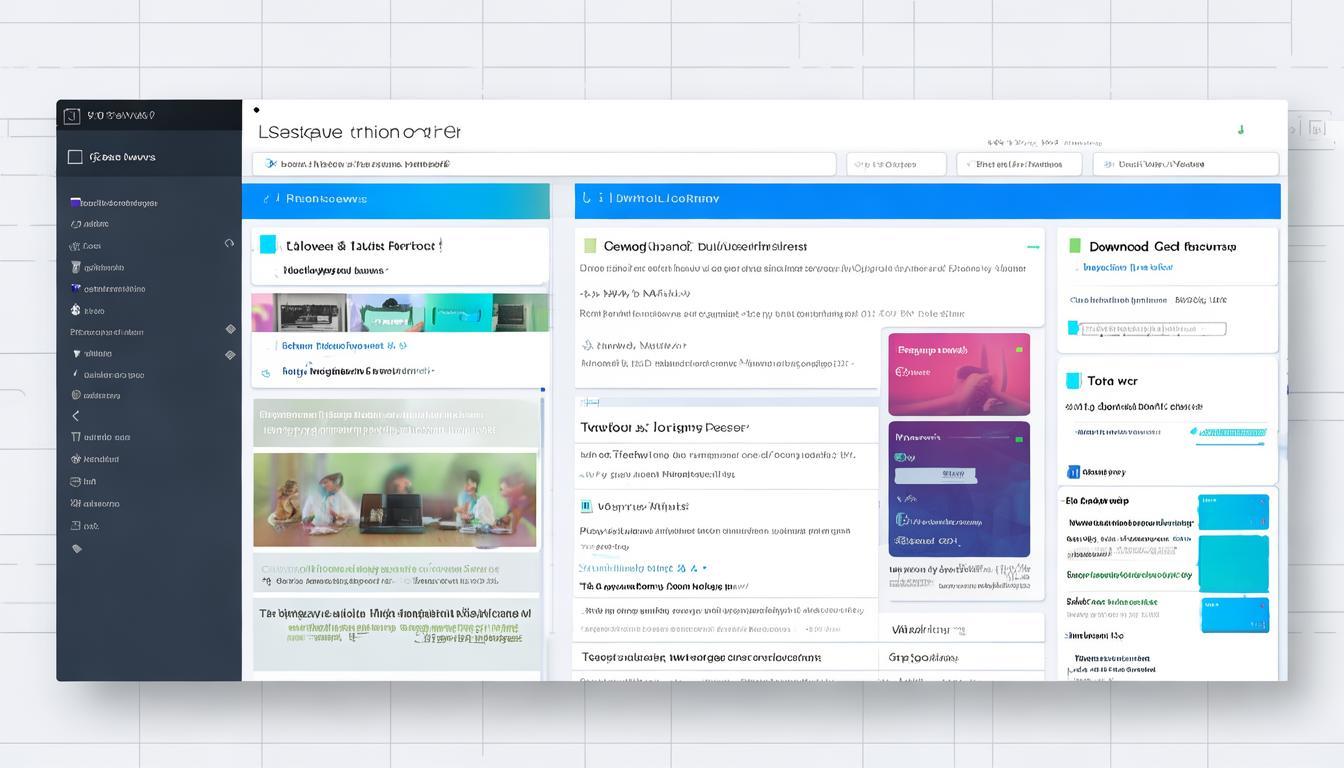Screen dimensions: 1344x768
Task: Open the rightmost filter dropdown in top bar
Action: click(1185, 164)
